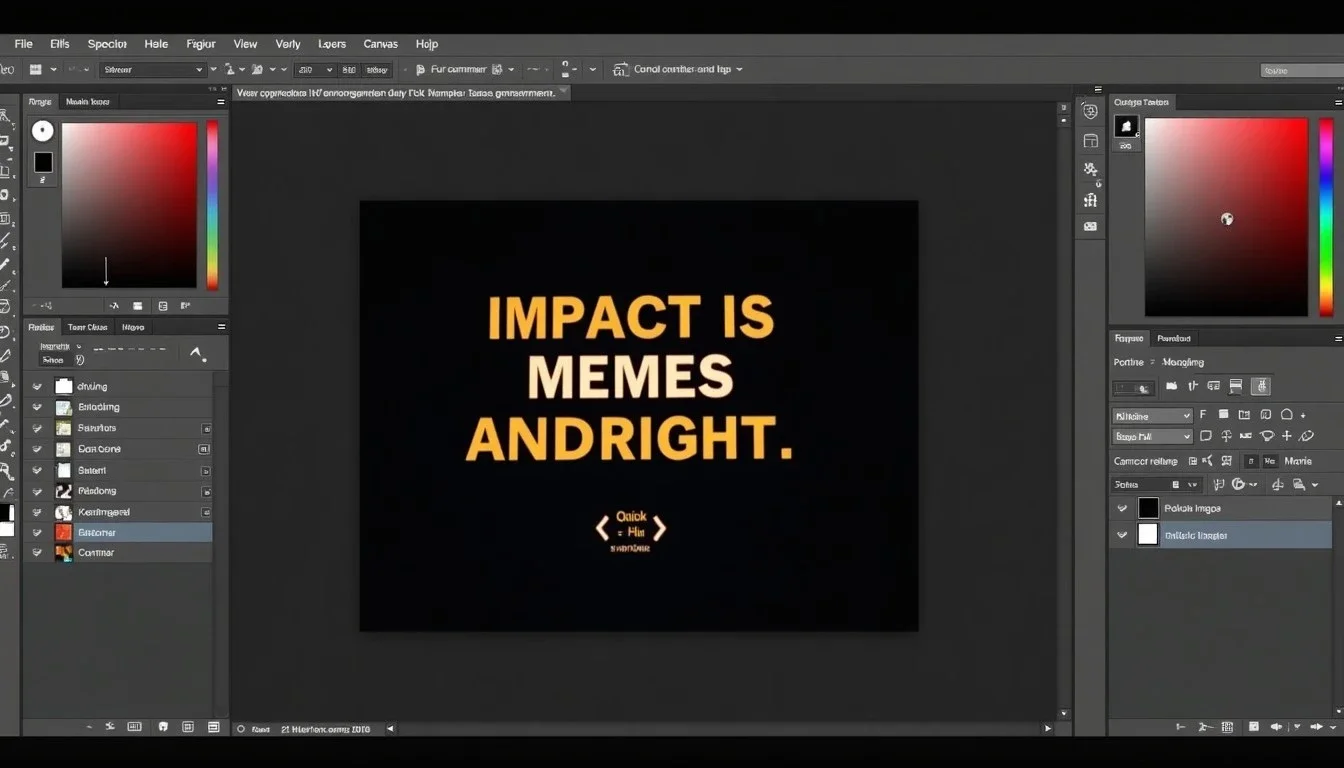Toggle visibility of druing layer
The image size is (1344, 768).
point(37,386)
